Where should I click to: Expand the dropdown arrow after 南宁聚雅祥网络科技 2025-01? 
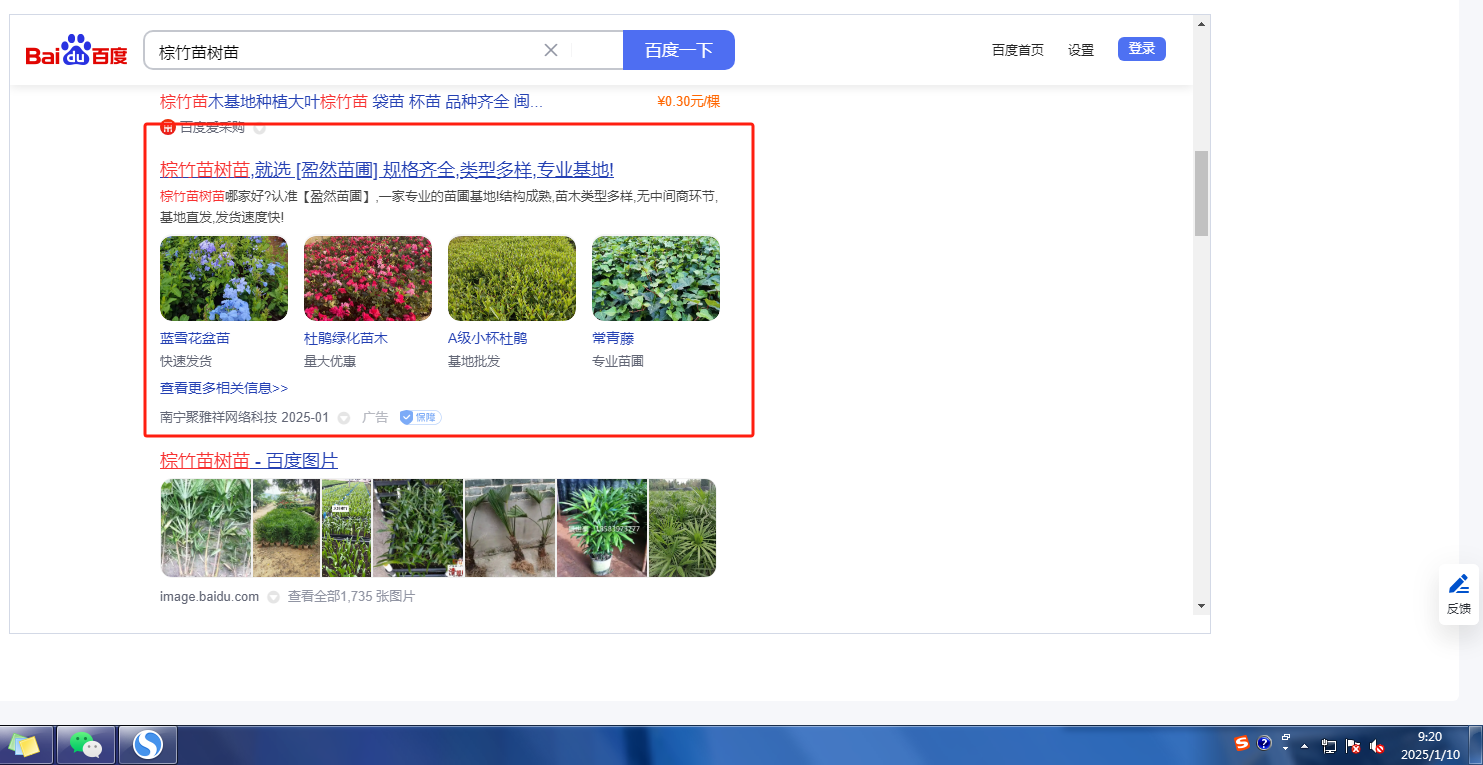click(343, 418)
